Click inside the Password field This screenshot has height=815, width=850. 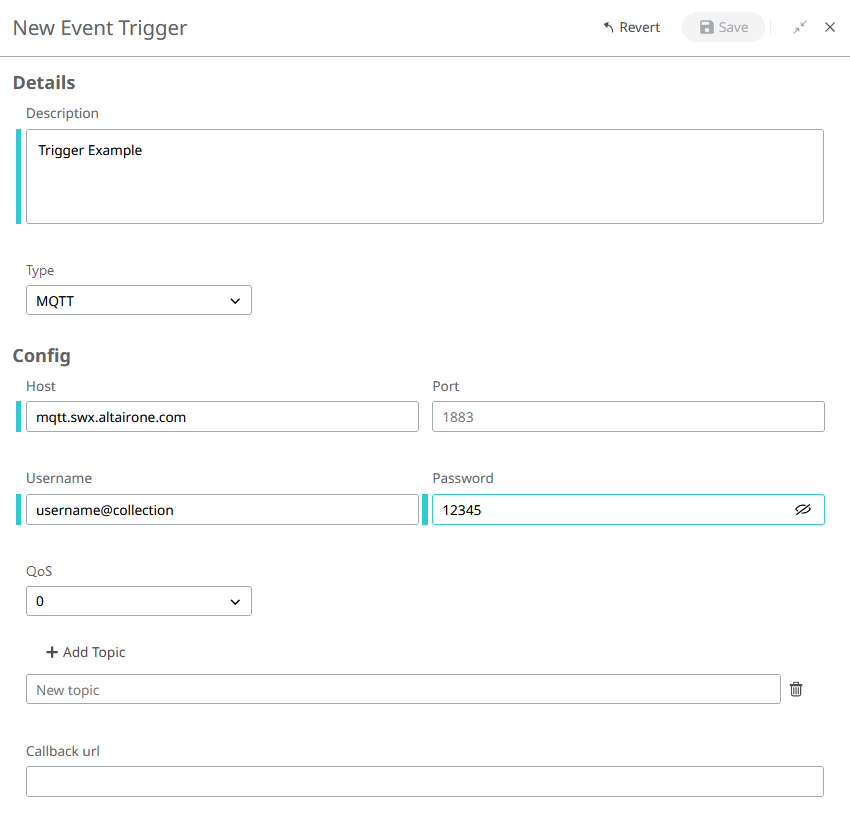pos(610,510)
